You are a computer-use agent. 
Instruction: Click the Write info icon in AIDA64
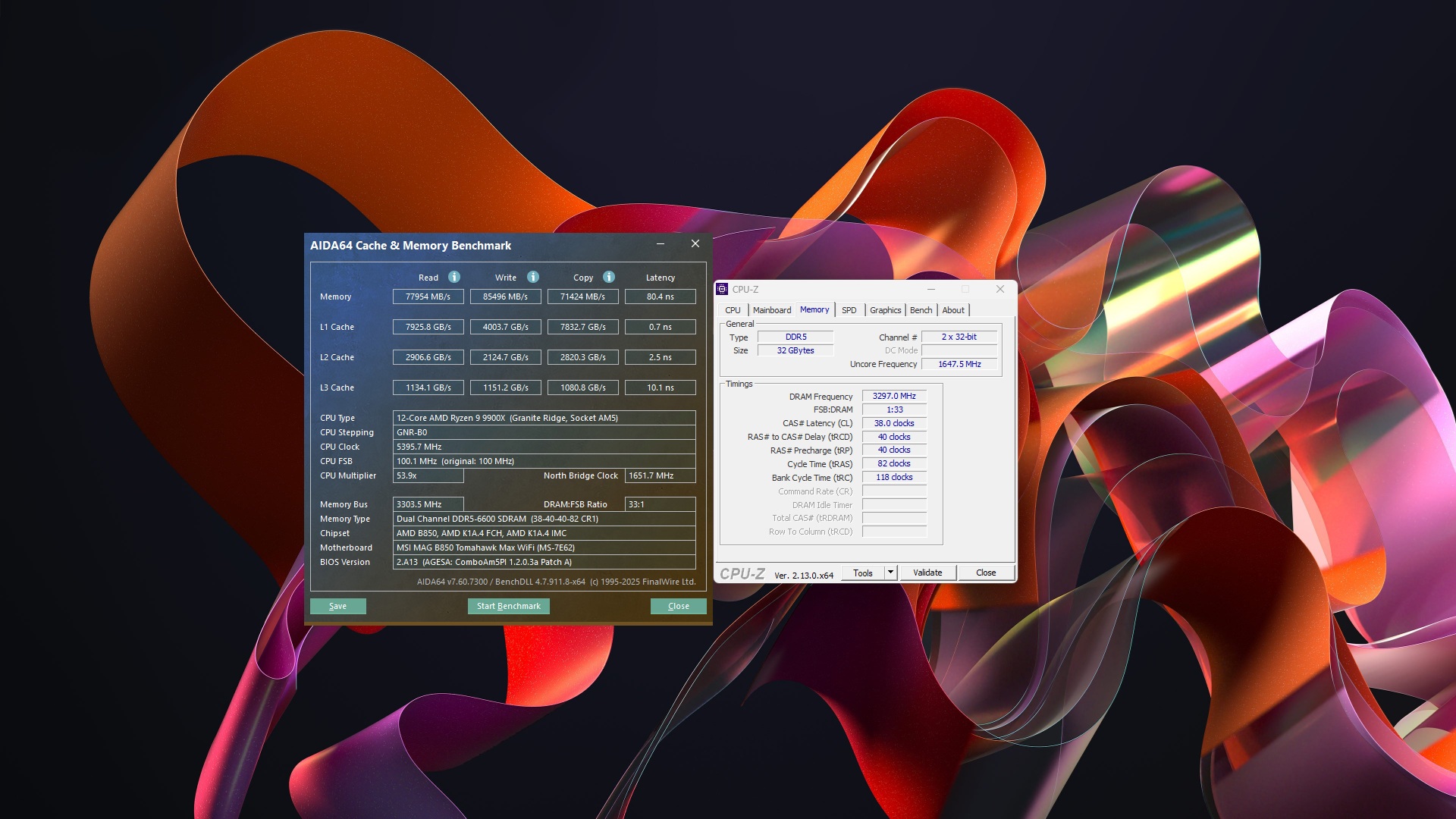tap(533, 277)
